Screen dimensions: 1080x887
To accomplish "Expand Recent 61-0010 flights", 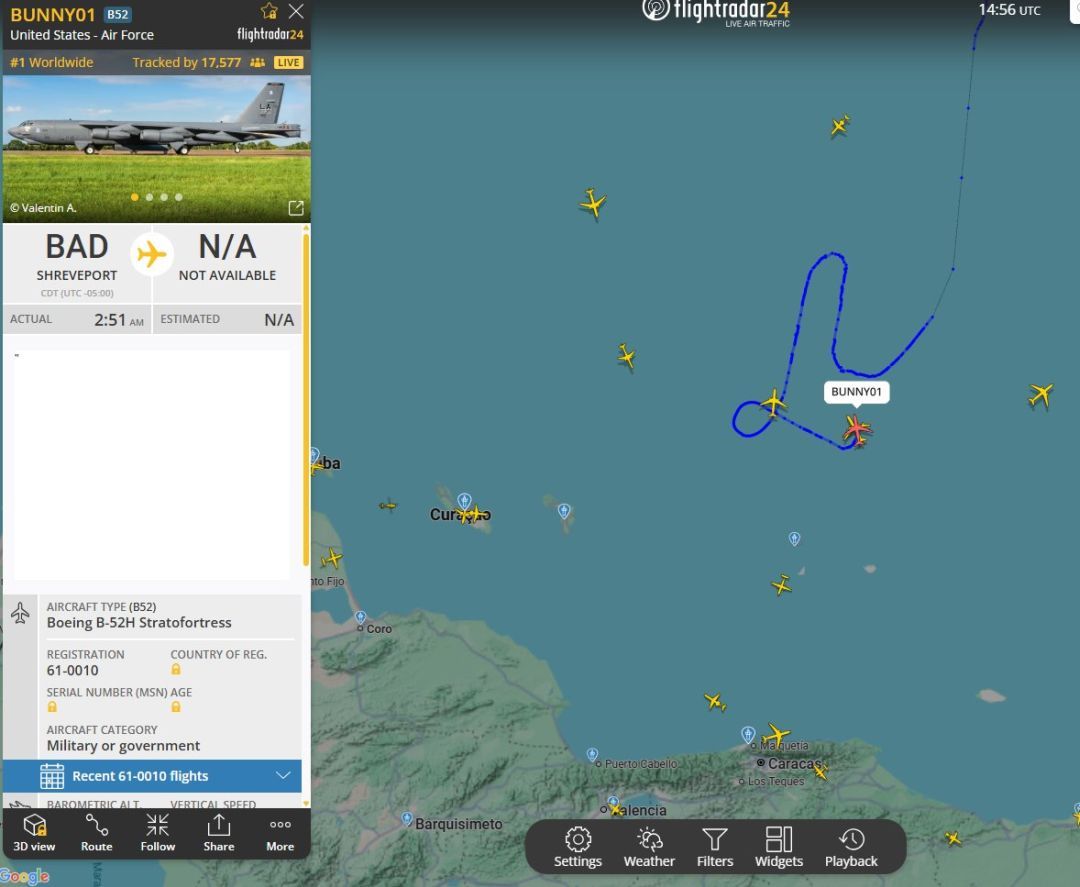I will tap(283, 776).
